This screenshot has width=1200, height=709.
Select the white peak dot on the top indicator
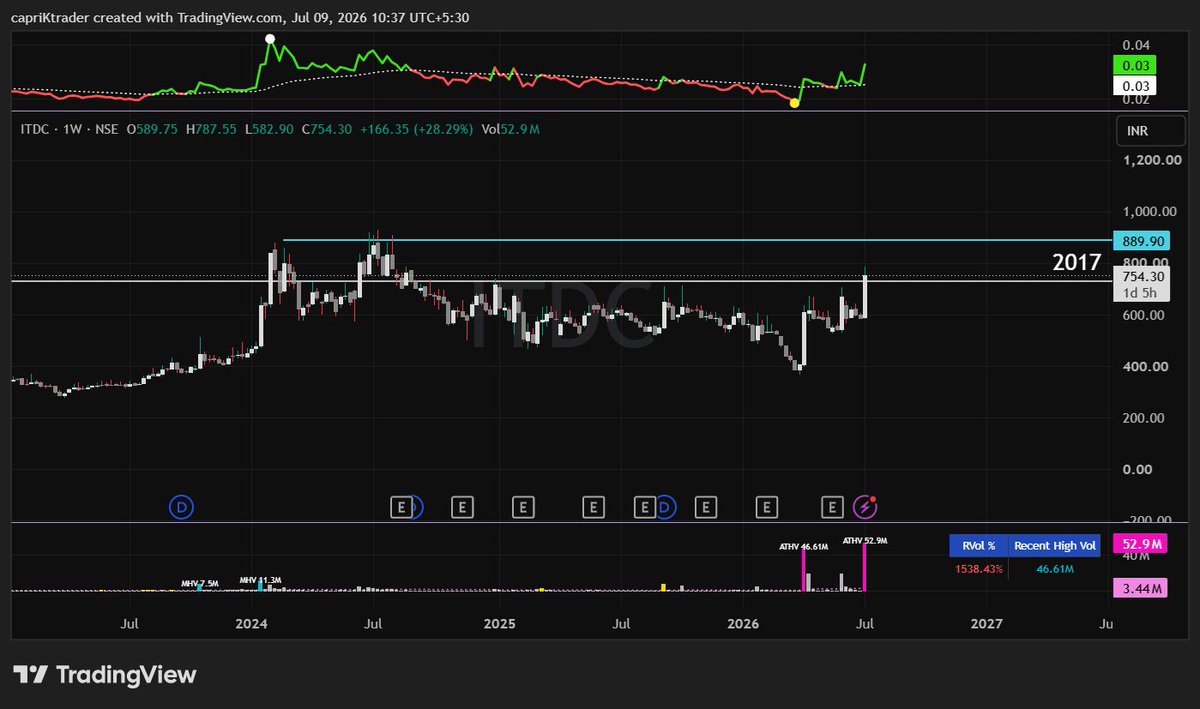pyautogui.click(x=269, y=40)
